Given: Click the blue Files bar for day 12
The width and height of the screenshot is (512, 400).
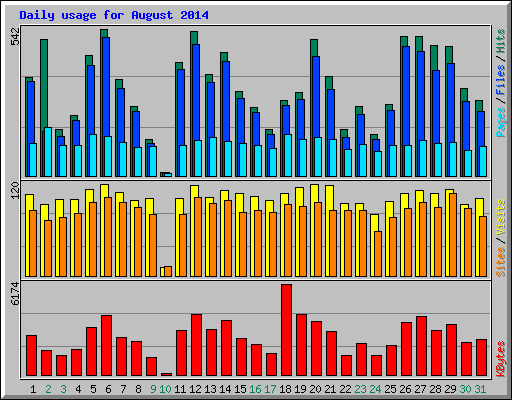Looking at the screenshot, I should [x=197, y=92].
